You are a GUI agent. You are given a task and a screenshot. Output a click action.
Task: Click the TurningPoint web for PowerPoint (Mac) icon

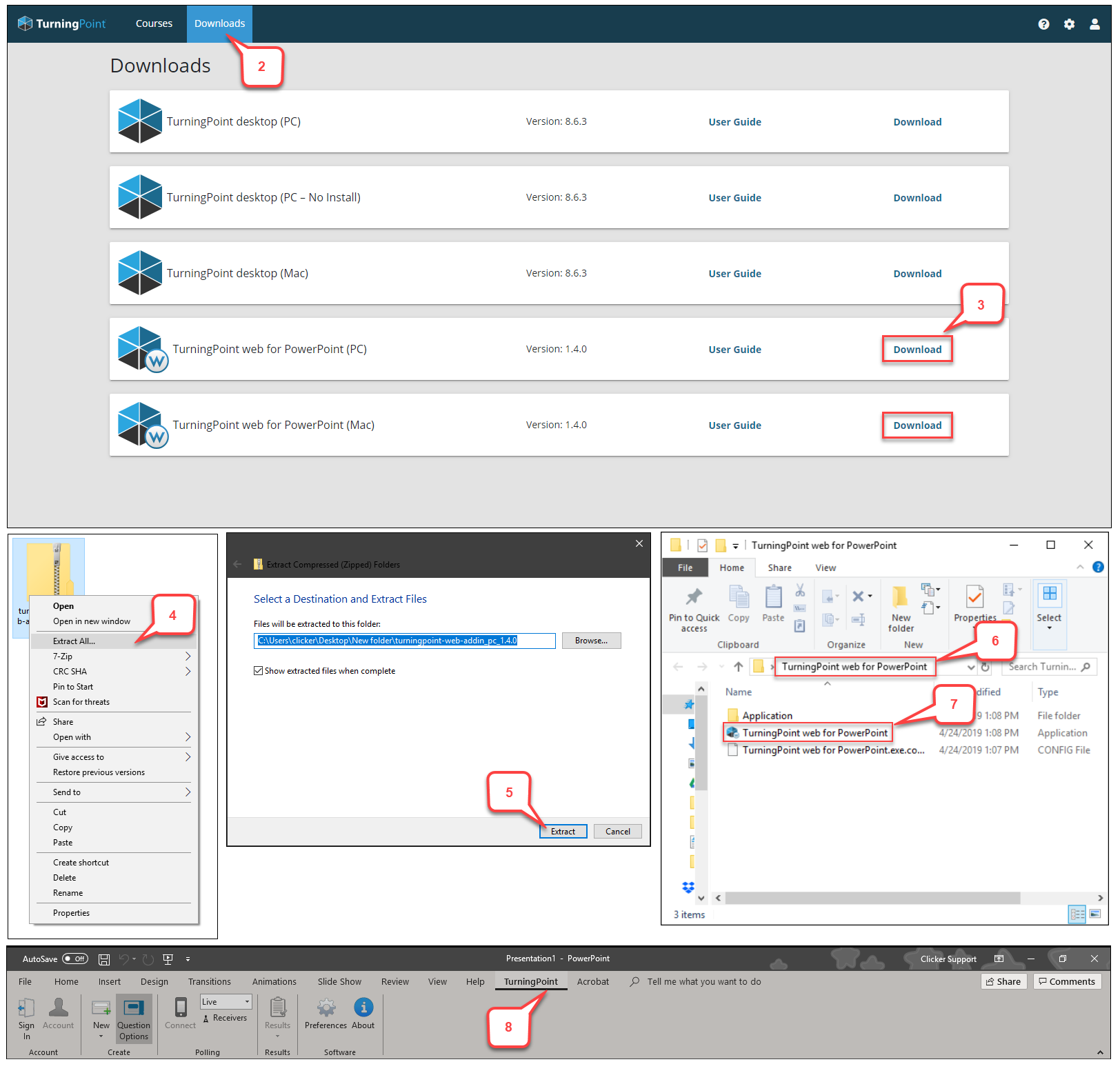[142, 425]
